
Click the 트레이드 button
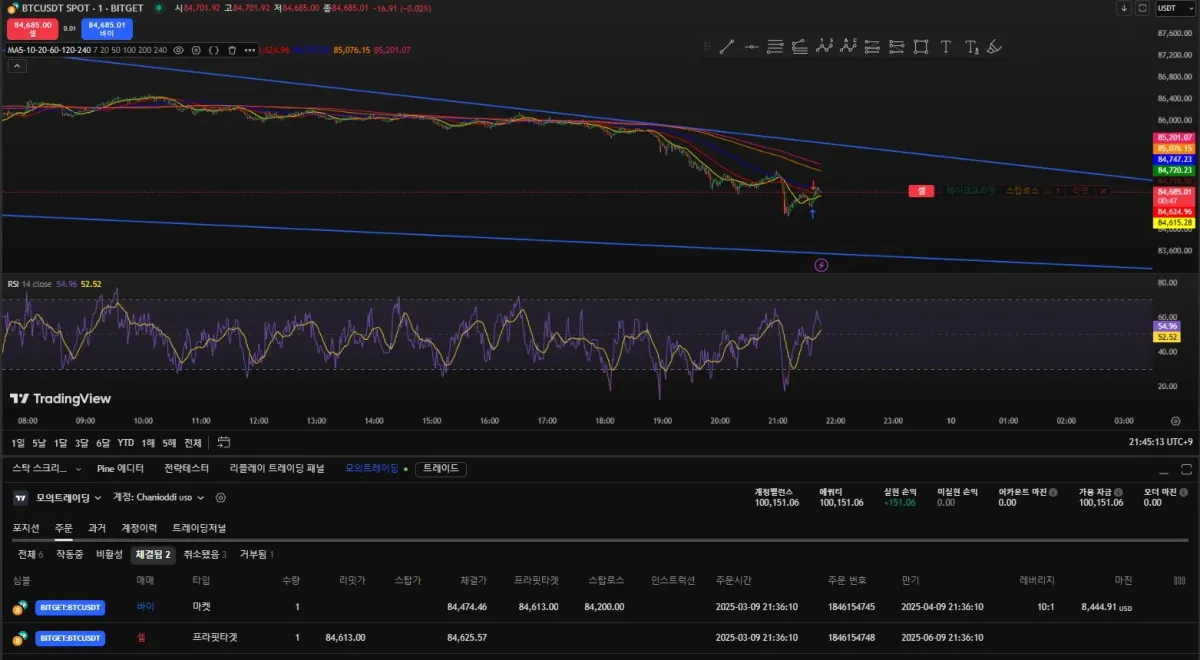tap(441, 468)
